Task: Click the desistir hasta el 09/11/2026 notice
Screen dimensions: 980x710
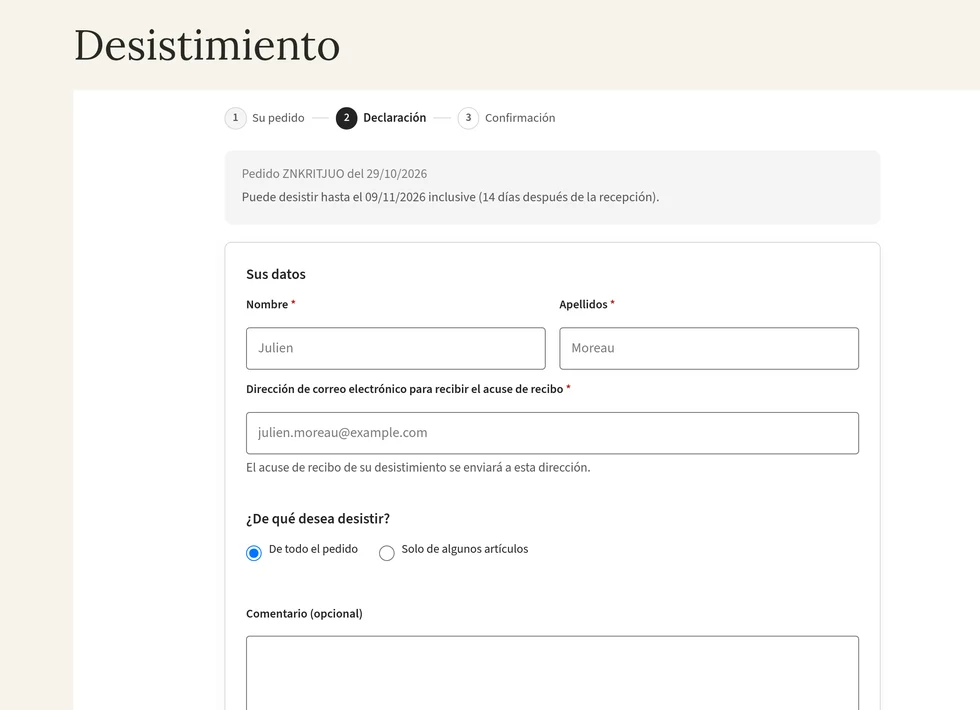Action: point(450,197)
